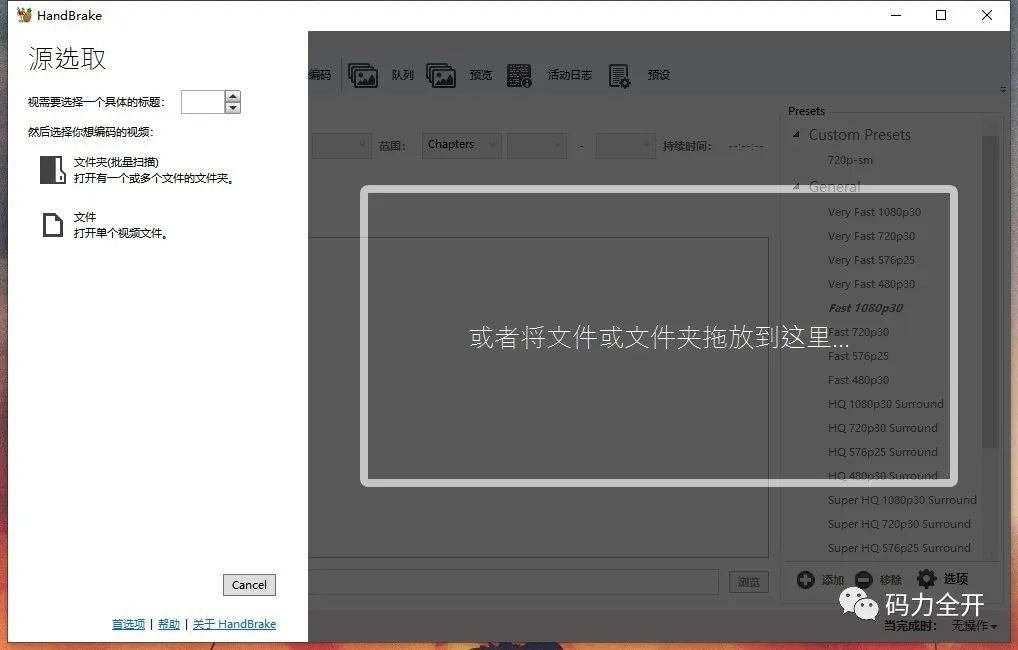The width and height of the screenshot is (1018, 650).
Task: Open the single video file source icon
Action: point(53,225)
